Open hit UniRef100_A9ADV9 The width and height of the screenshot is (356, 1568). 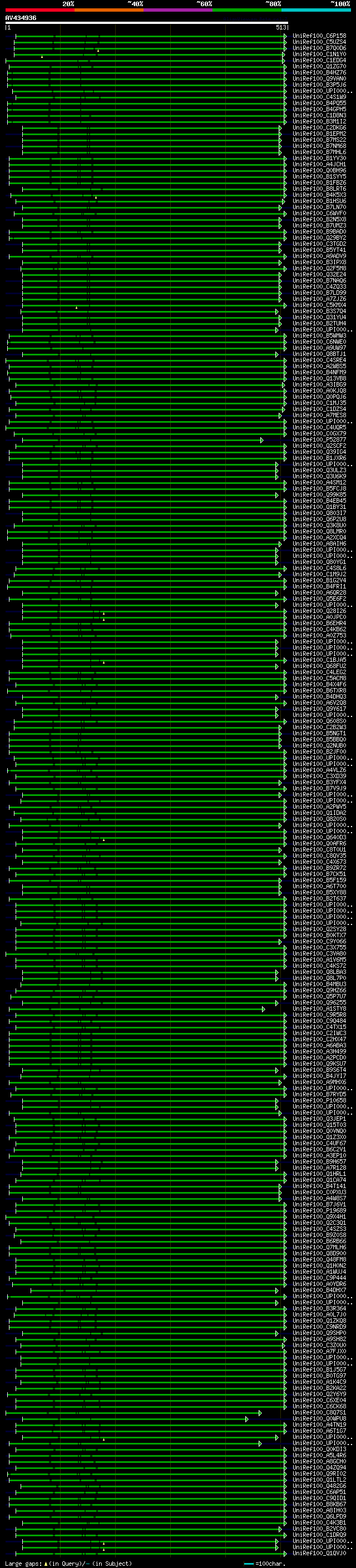319,256
